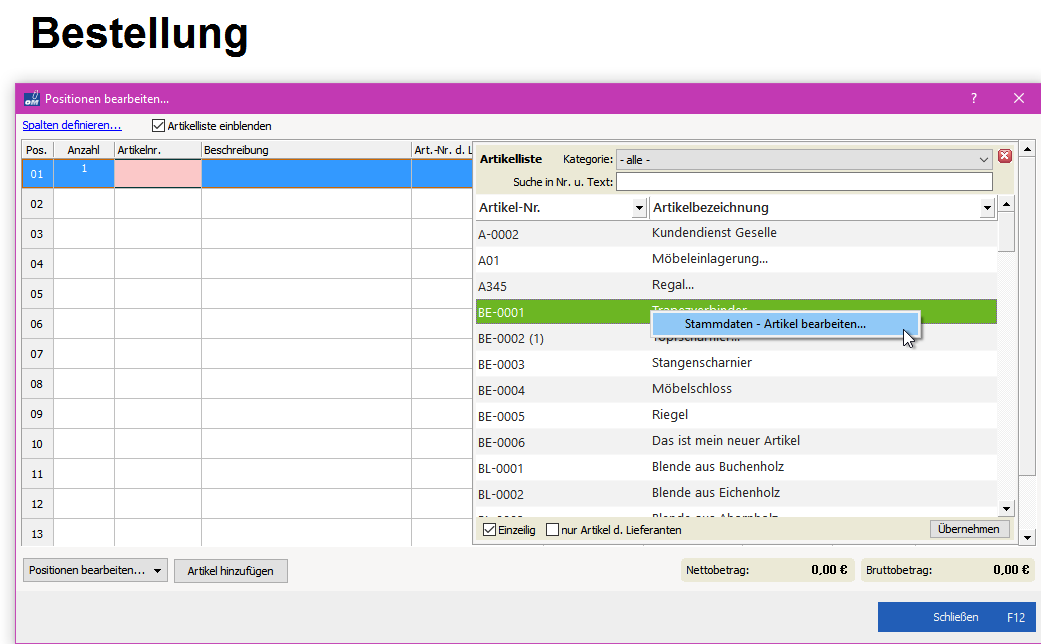The width and height of the screenshot is (1041, 644).
Task: Click the Pos. column header
Action: [37, 150]
